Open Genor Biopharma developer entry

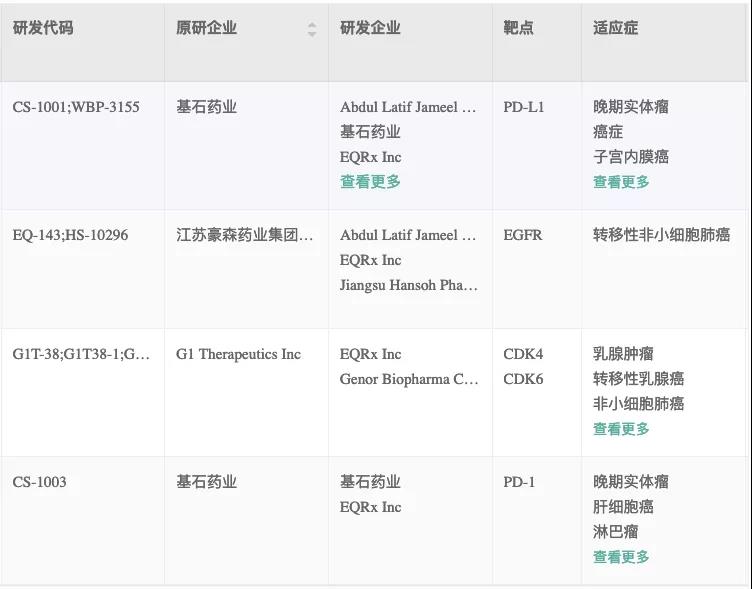pyautogui.click(x=408, y=379)
